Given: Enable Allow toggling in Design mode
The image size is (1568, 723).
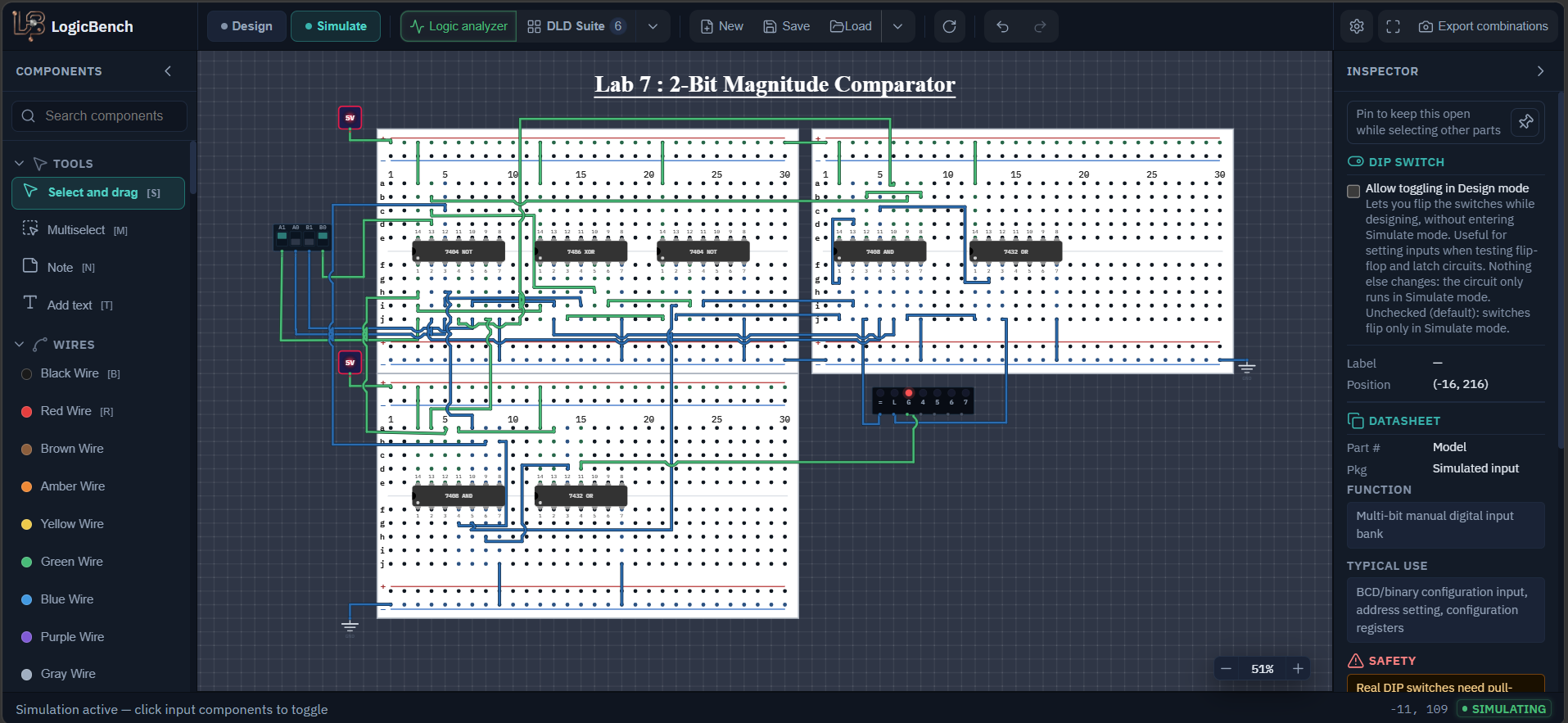Looking at the screenshot, I should (x=1353, y=191).
